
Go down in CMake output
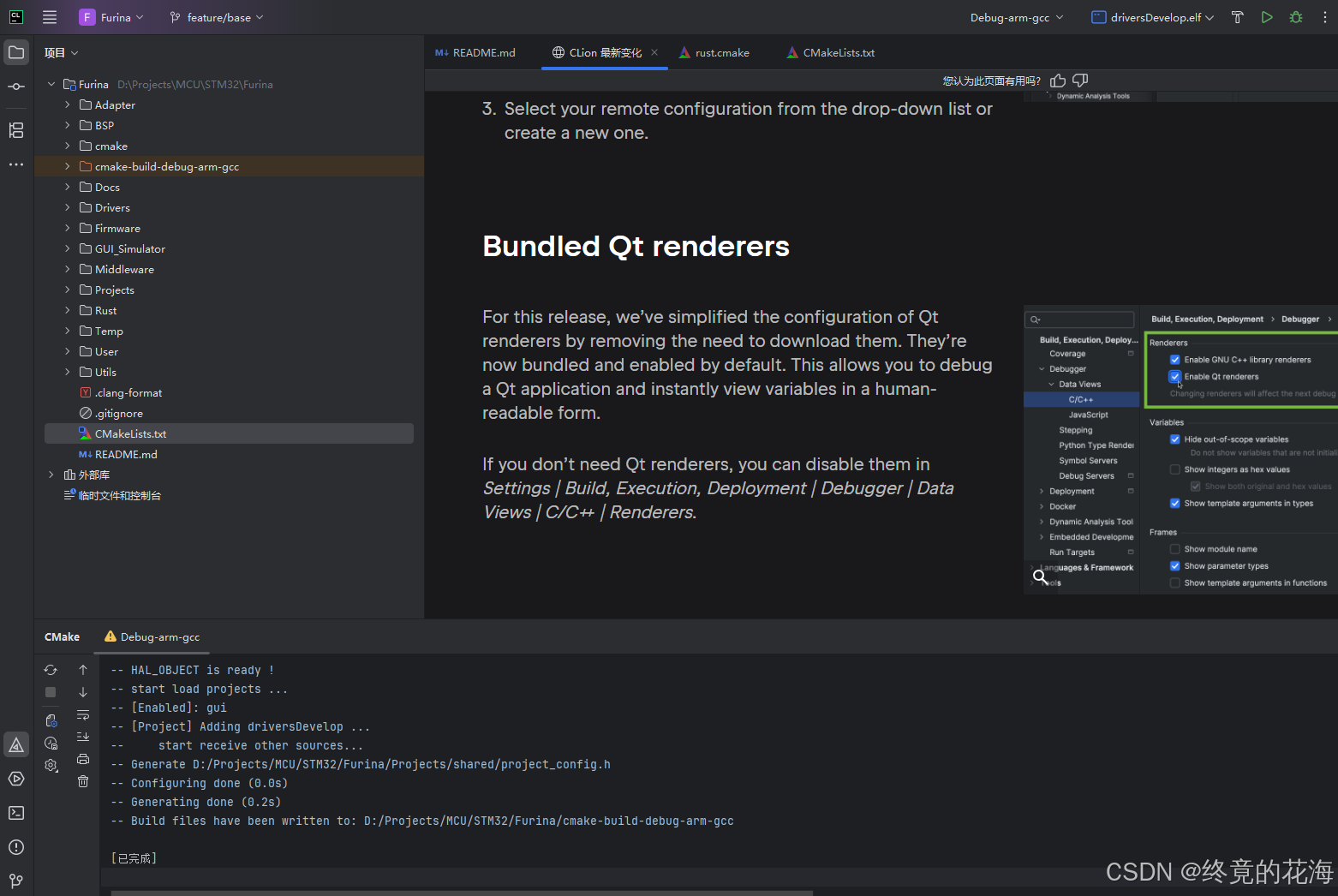pos(83,692)
